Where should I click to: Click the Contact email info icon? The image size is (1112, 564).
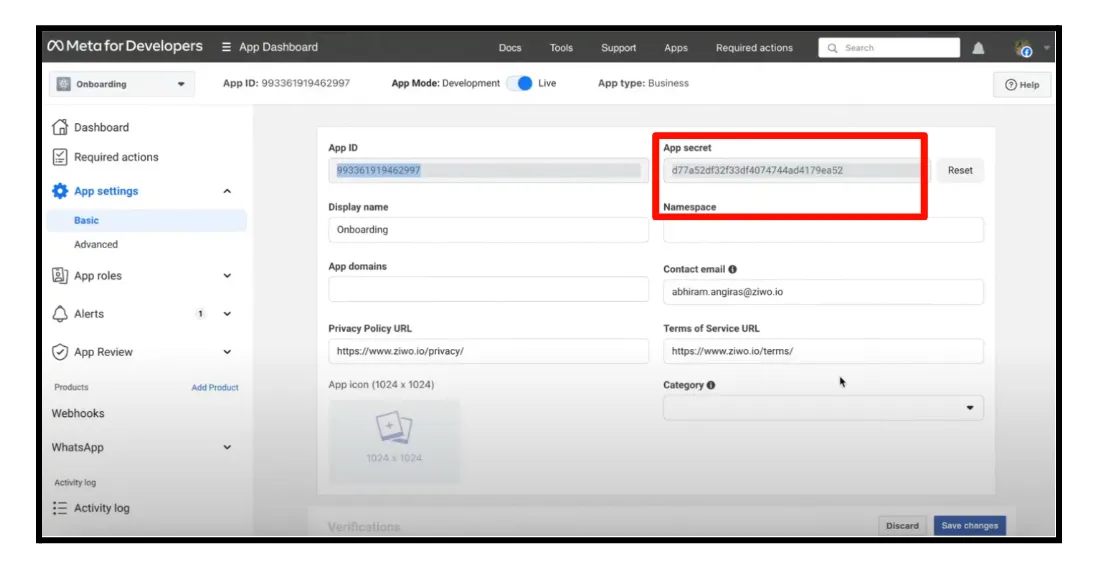point(733,270)
